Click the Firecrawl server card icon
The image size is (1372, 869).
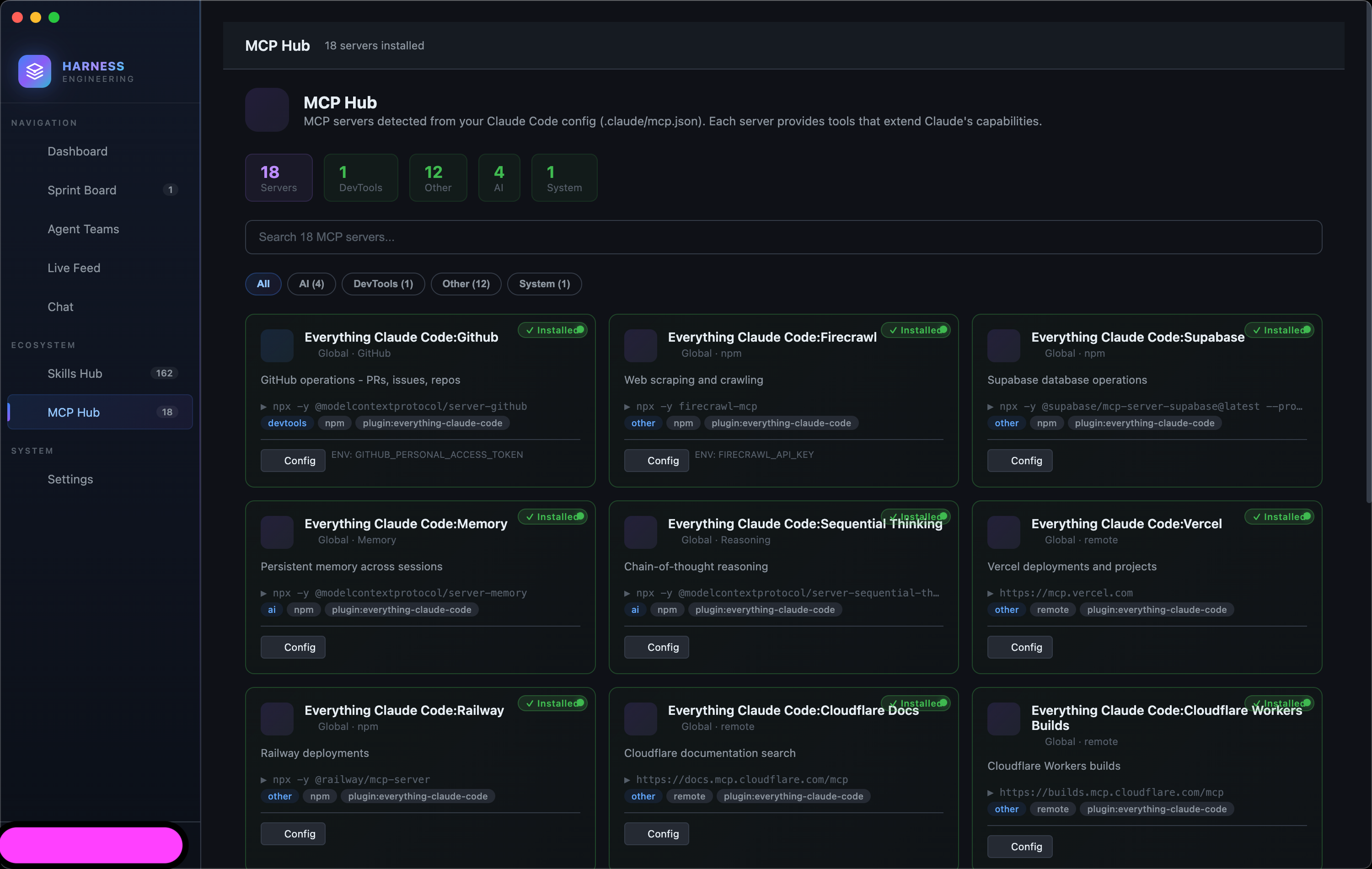pos(640,345)
